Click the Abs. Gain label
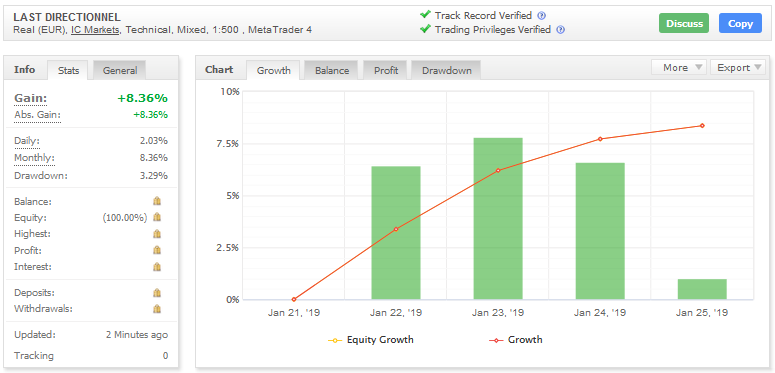775x373 pixels. tap(38, 115)
